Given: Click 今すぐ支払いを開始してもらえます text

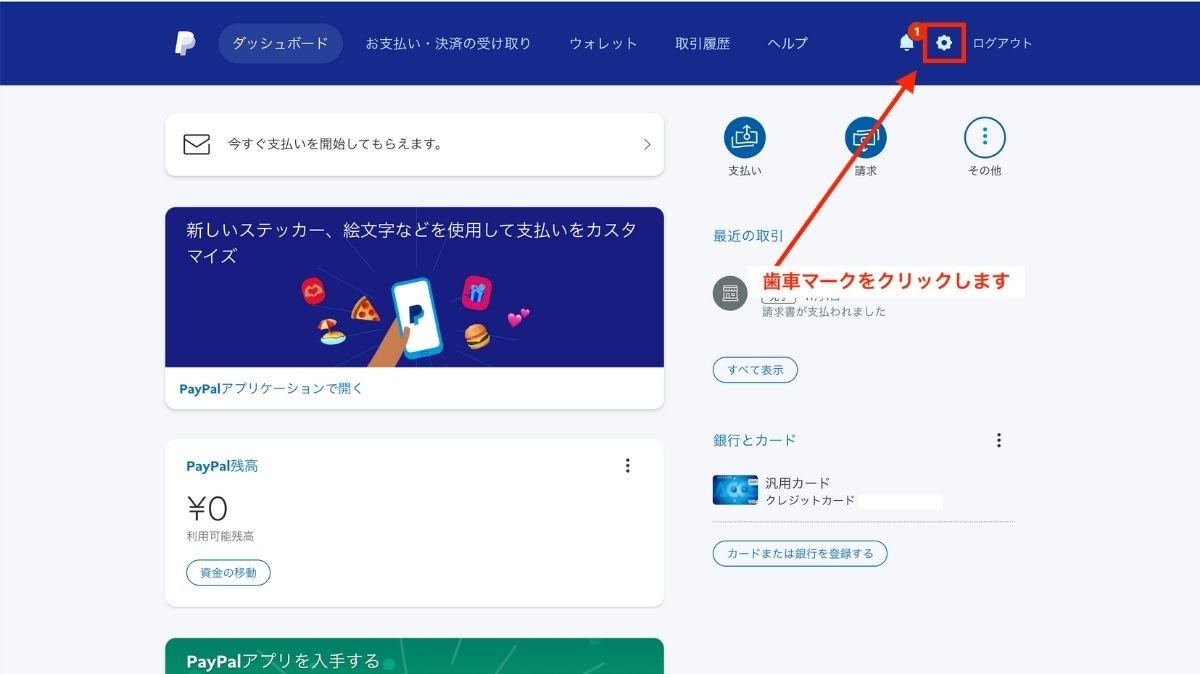Looking at the screenshot, I should 335,144.
